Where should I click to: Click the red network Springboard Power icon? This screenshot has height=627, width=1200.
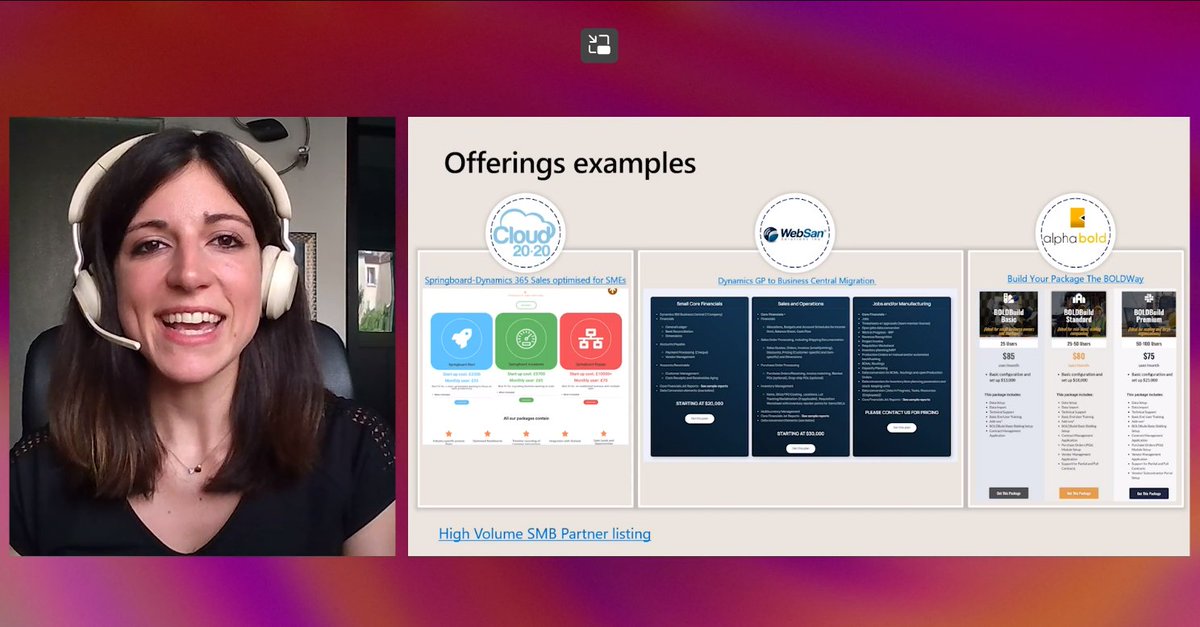[590, 341]
